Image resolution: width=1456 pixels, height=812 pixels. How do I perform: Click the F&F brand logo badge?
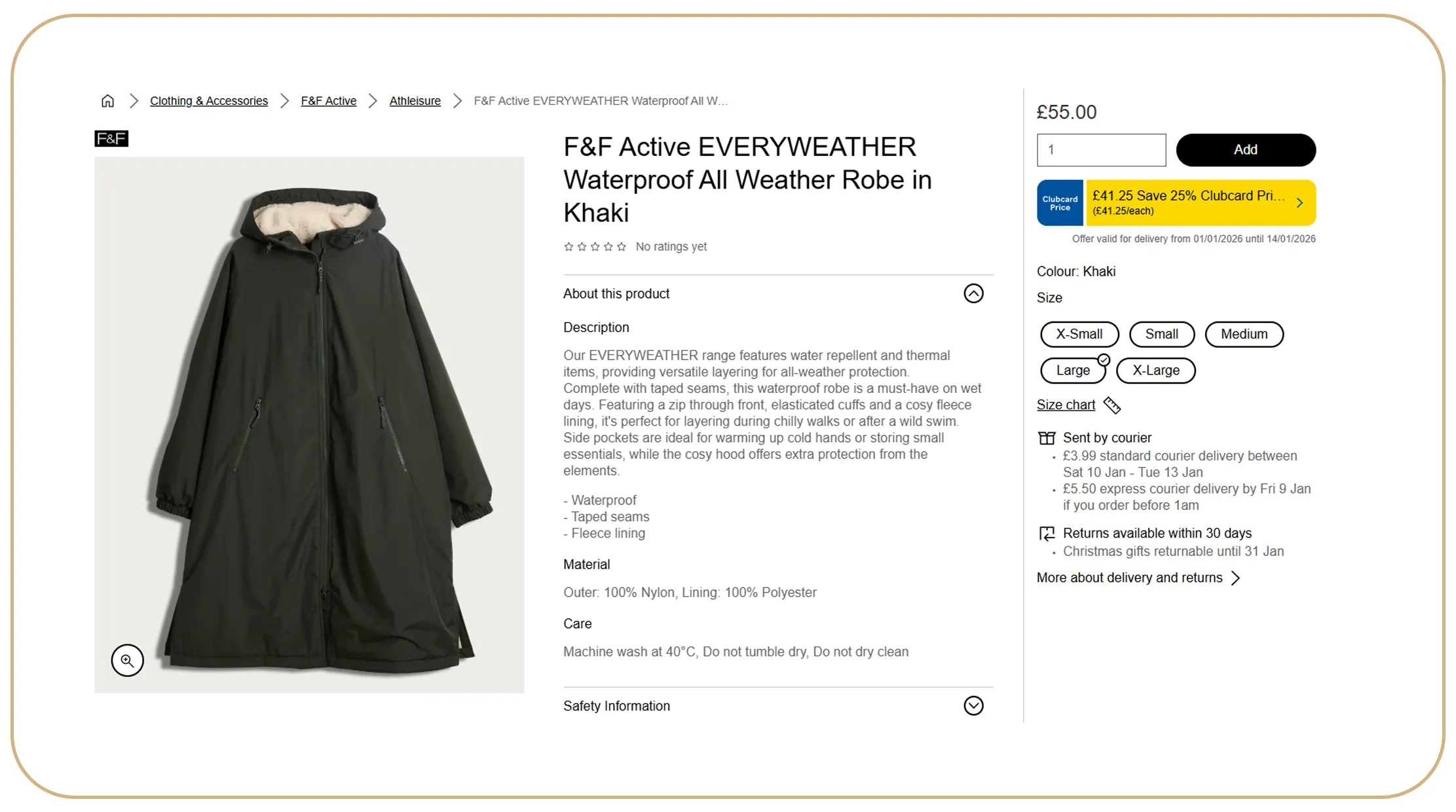111,139
